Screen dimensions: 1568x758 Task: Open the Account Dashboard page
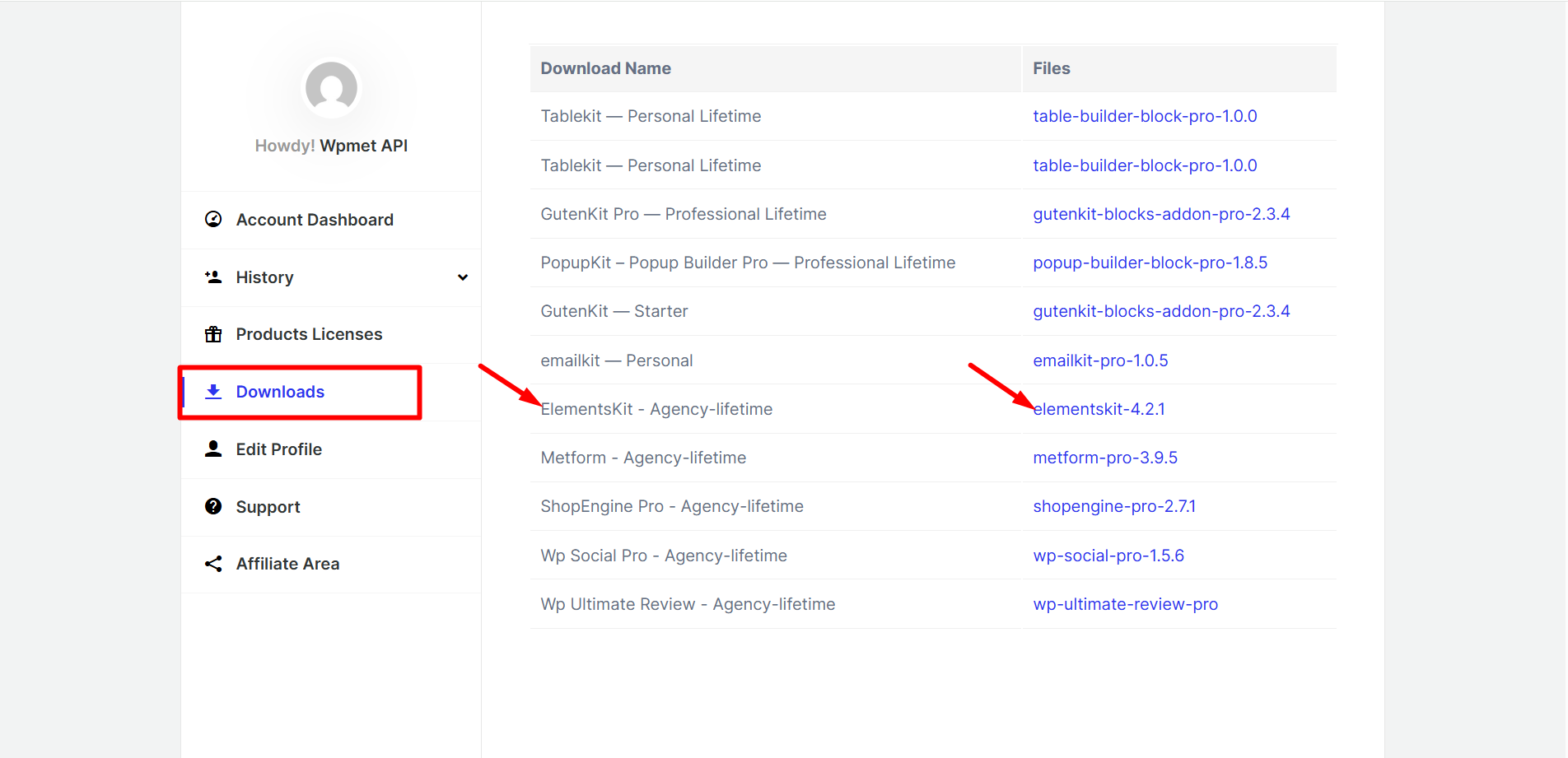coord(315,219)
